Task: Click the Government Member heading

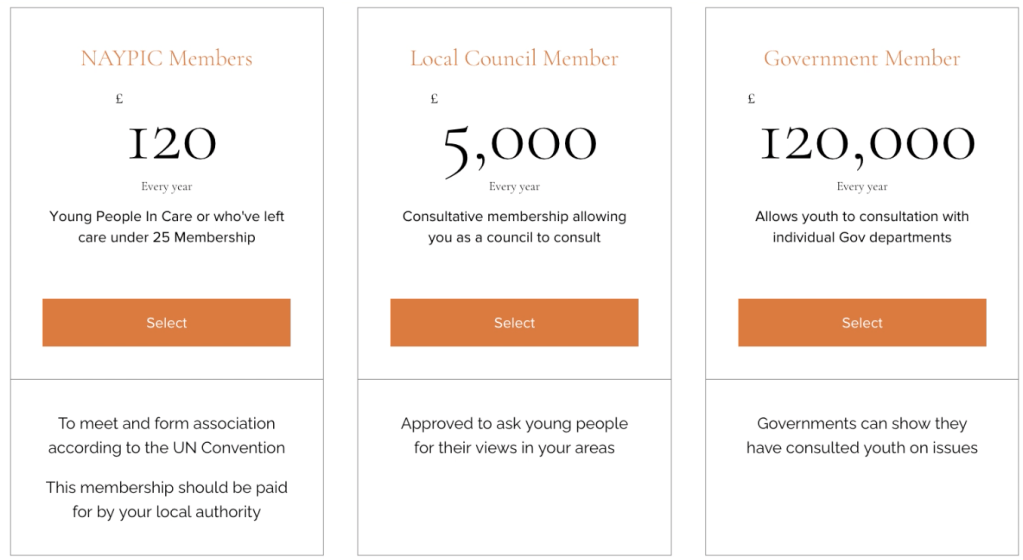Action: [862, 59]
